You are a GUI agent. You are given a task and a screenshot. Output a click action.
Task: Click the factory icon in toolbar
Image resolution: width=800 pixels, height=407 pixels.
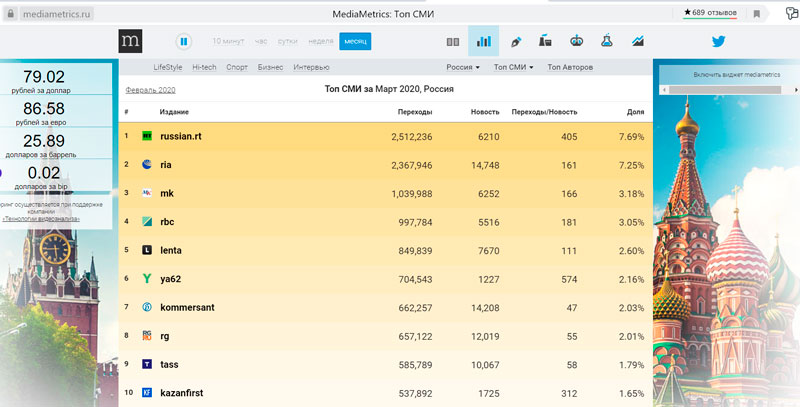point(546,42)
